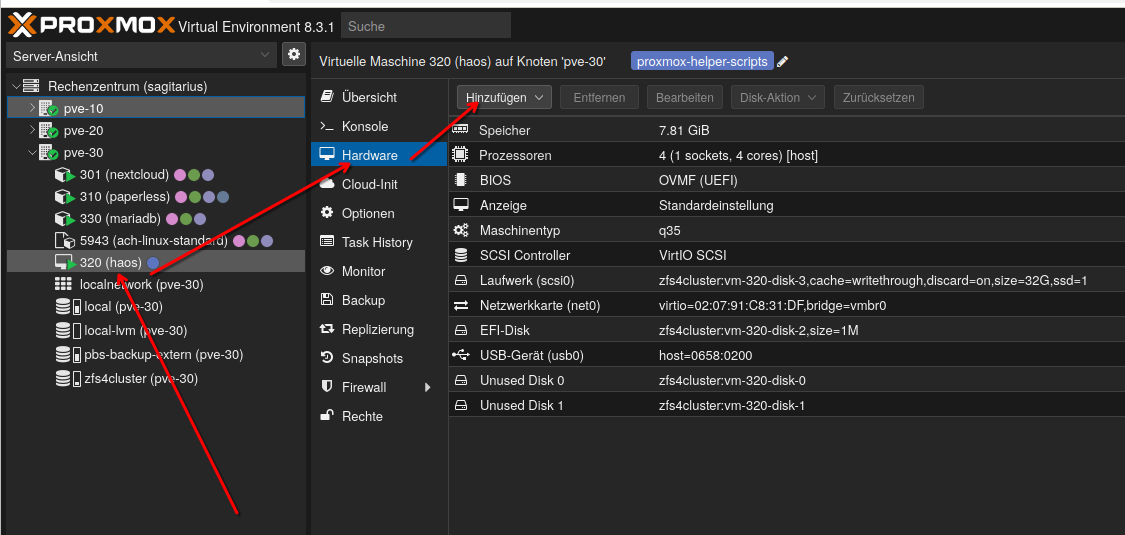
Task: Click the blue tag dot on 320 (haos)
Action: pyautogui.click(x=153, y=262)
